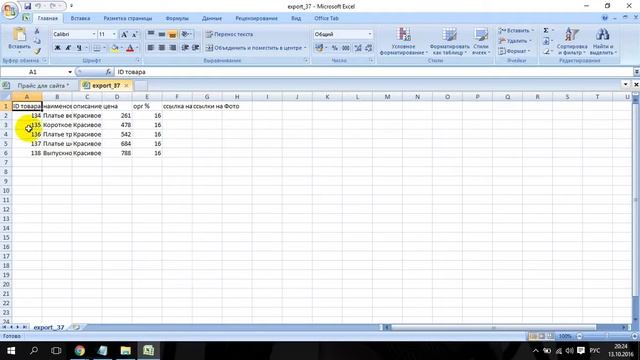This screenshot has height=360, width=640.
Task: Select the Format Painter brush
Action: pos(37,51)
